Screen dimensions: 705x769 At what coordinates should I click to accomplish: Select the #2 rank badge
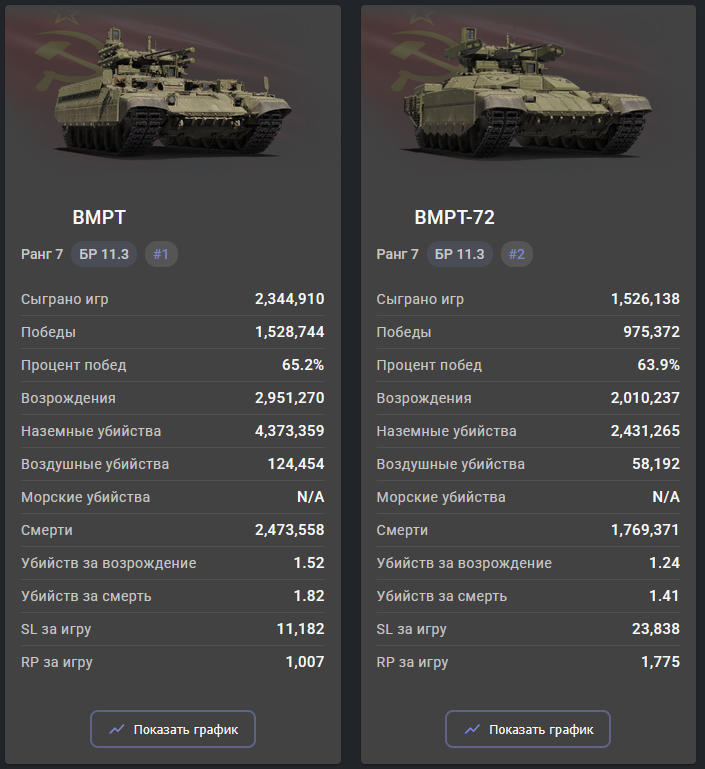[x=516, y=254]
